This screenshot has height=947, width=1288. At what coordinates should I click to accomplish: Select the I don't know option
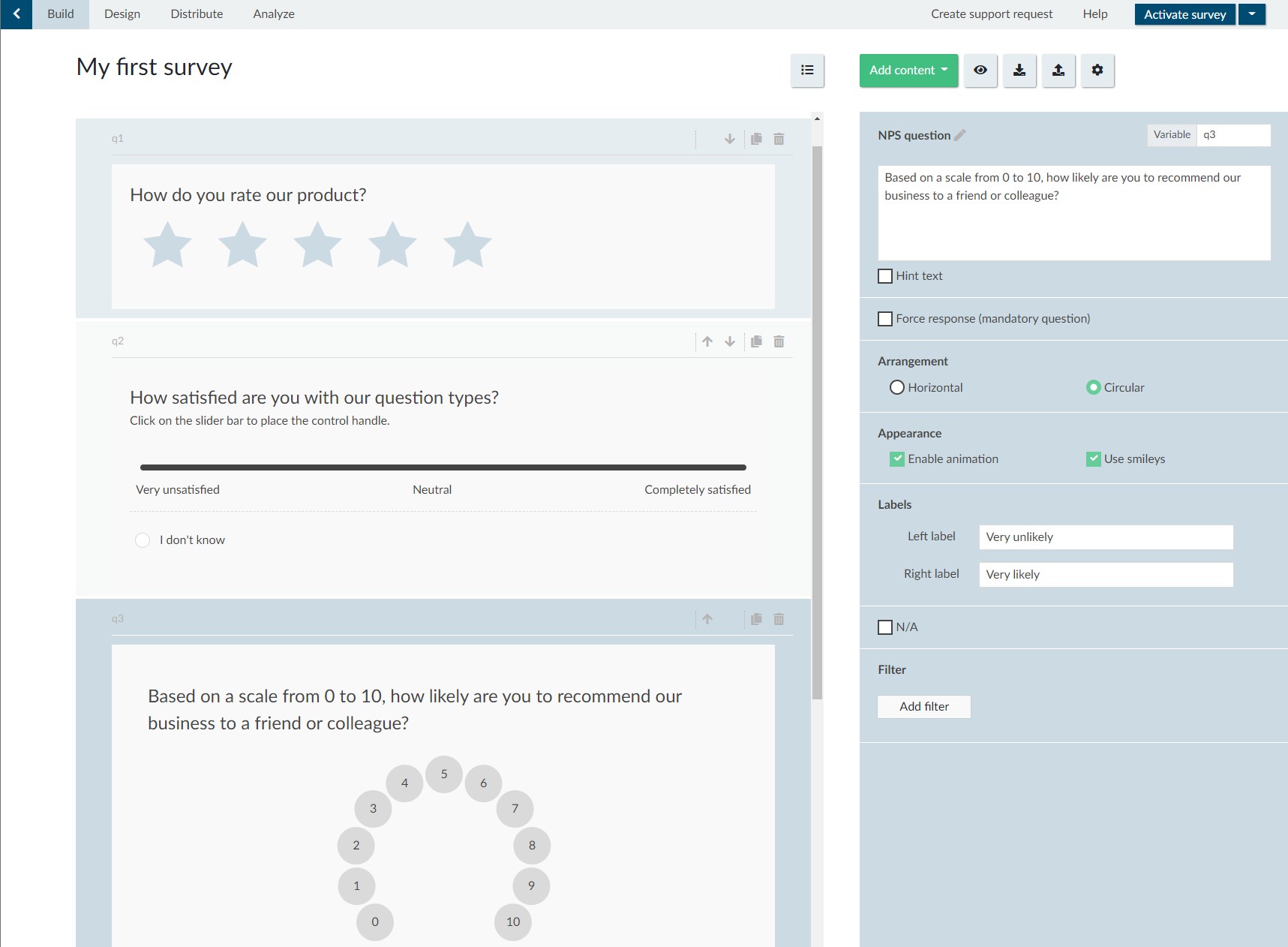point(143,540)
